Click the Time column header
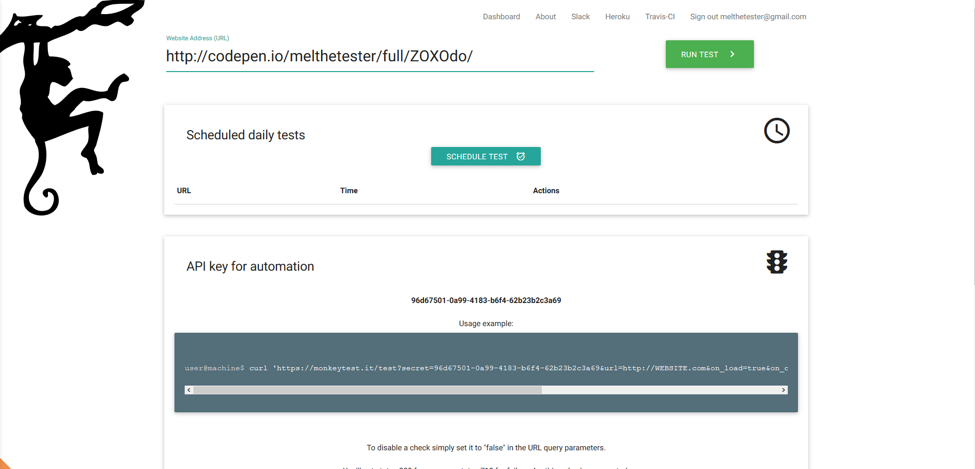 coord(349,190)
